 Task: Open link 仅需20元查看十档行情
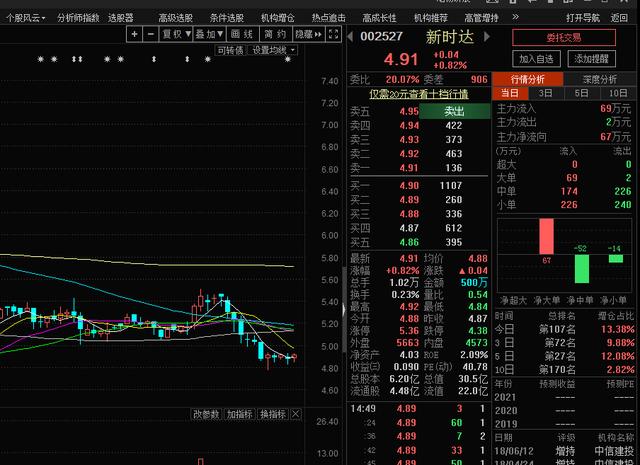(x=419, y=94)
